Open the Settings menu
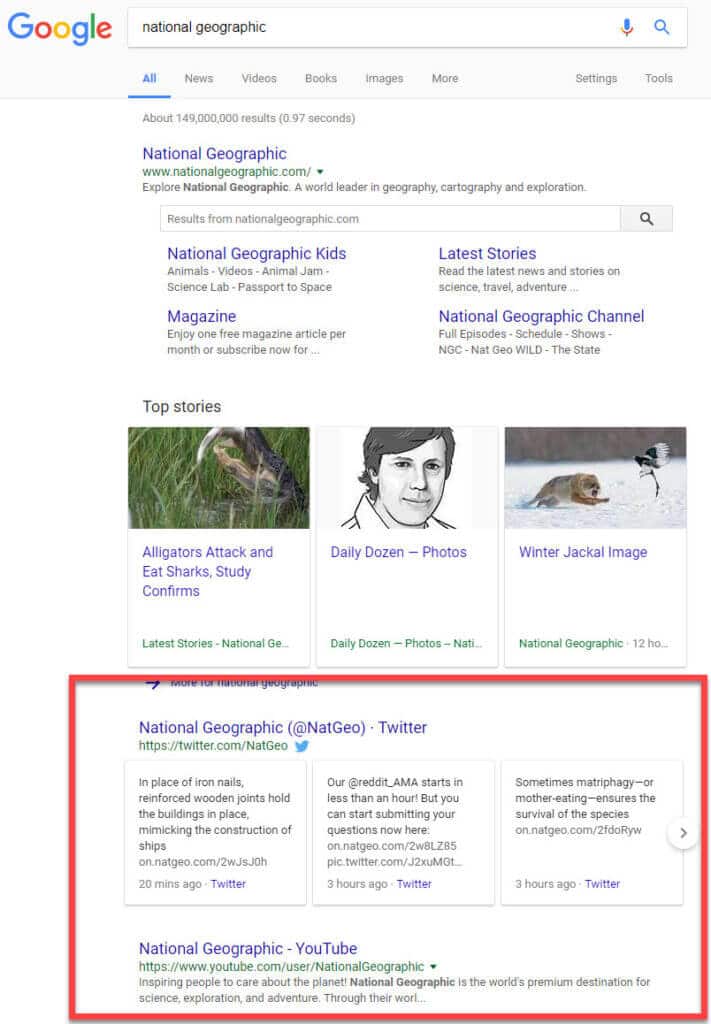This screenshot has height=1024, width=711. [596, 78]
